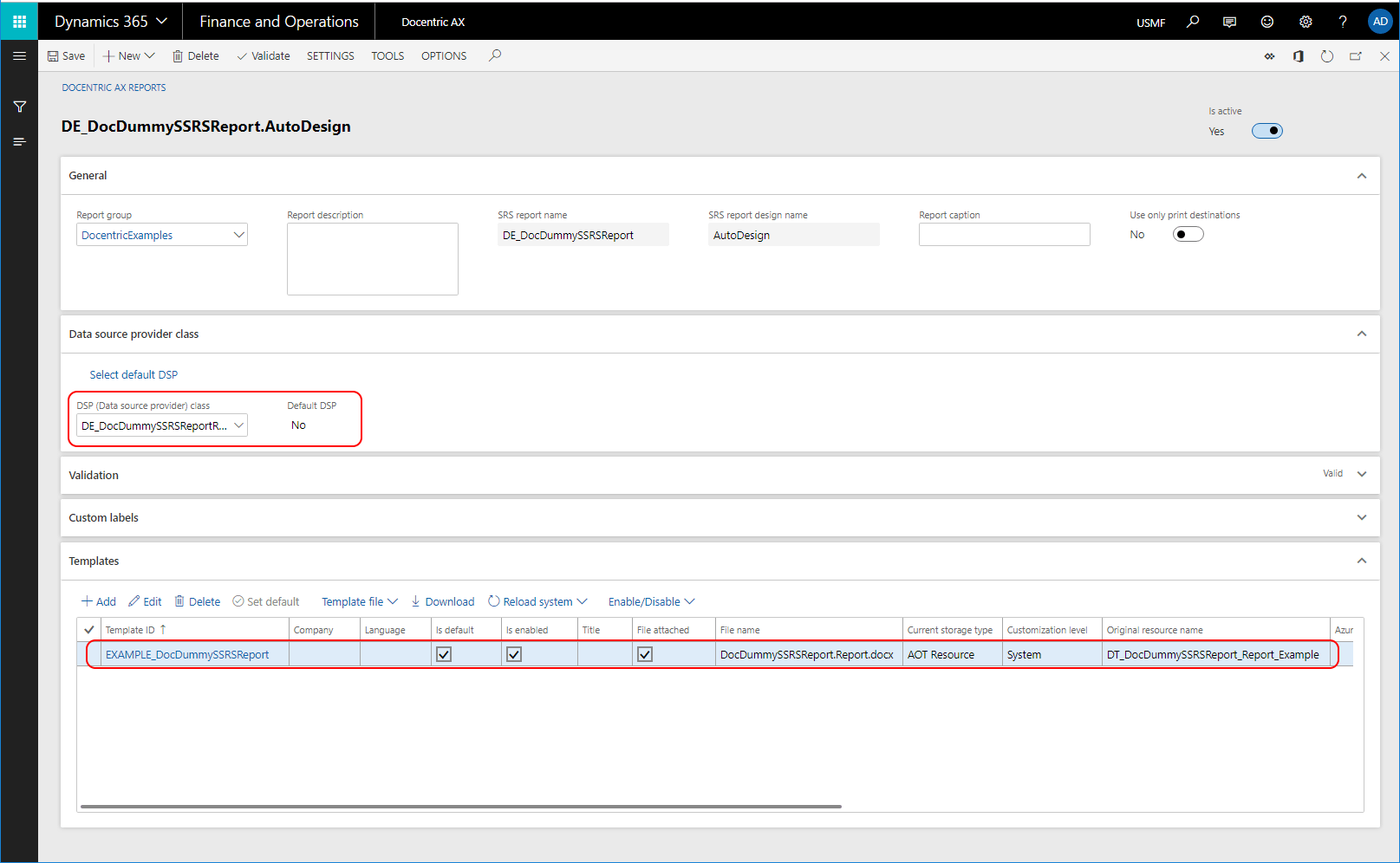Select the AutoDesign report design name field

pos(794,235)
